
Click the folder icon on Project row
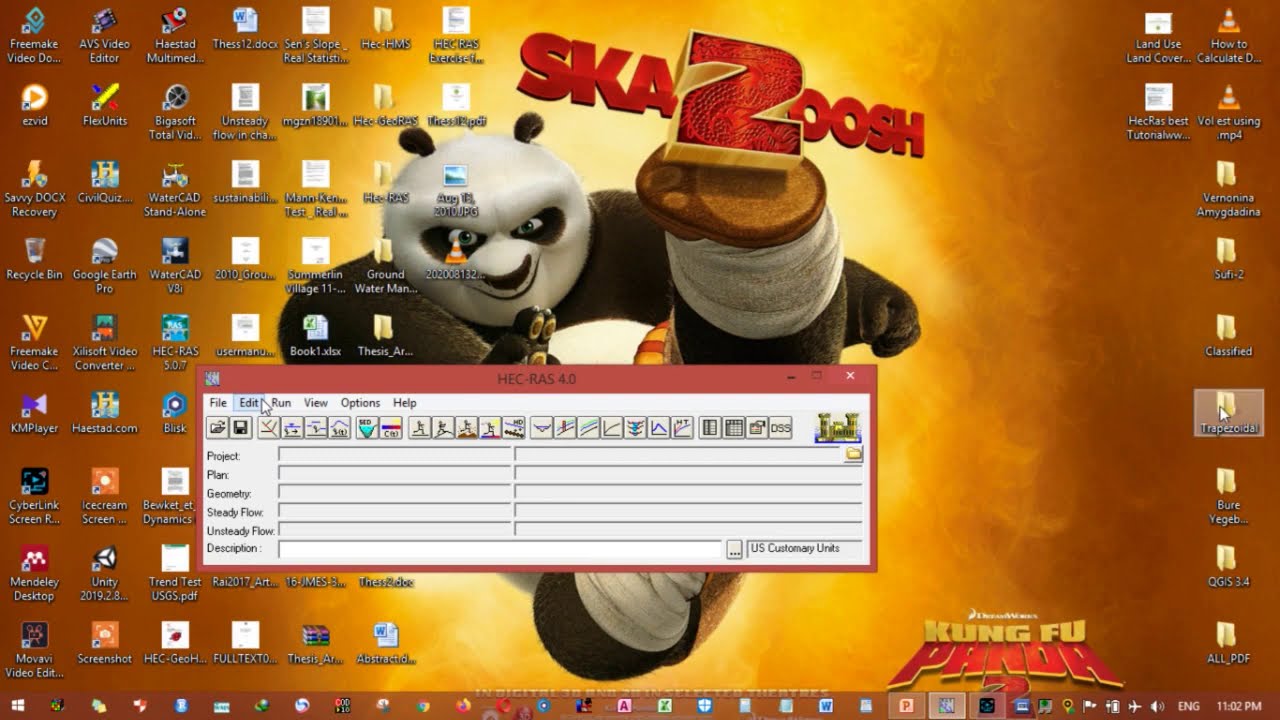point(853,454)
